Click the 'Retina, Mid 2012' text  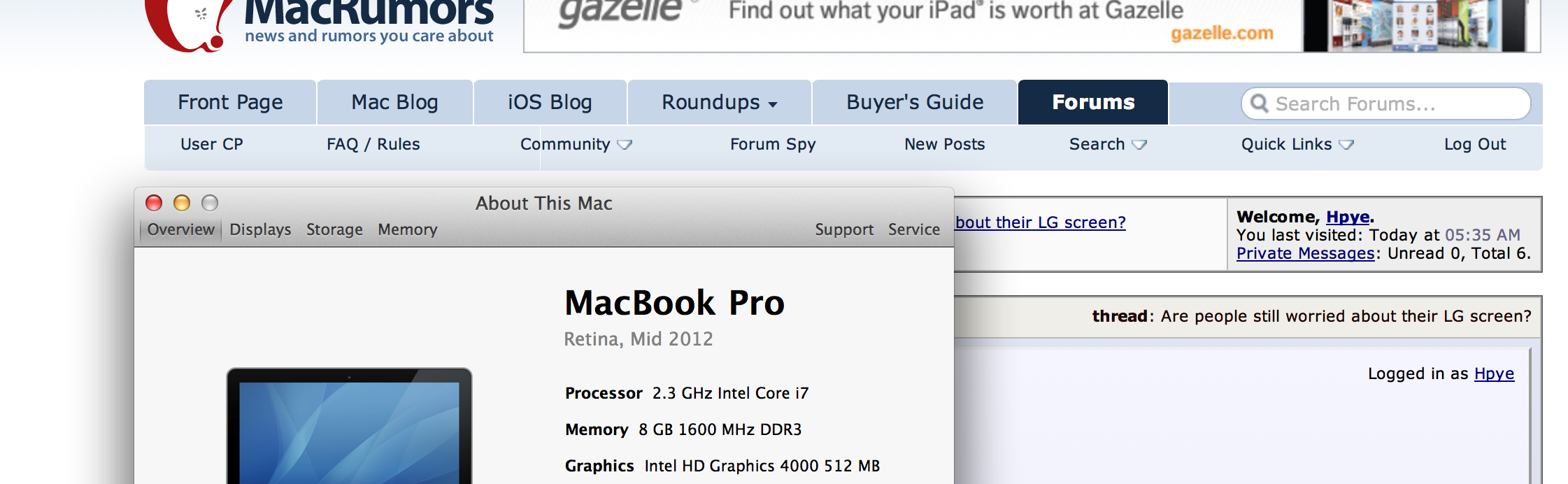(639, 339)
